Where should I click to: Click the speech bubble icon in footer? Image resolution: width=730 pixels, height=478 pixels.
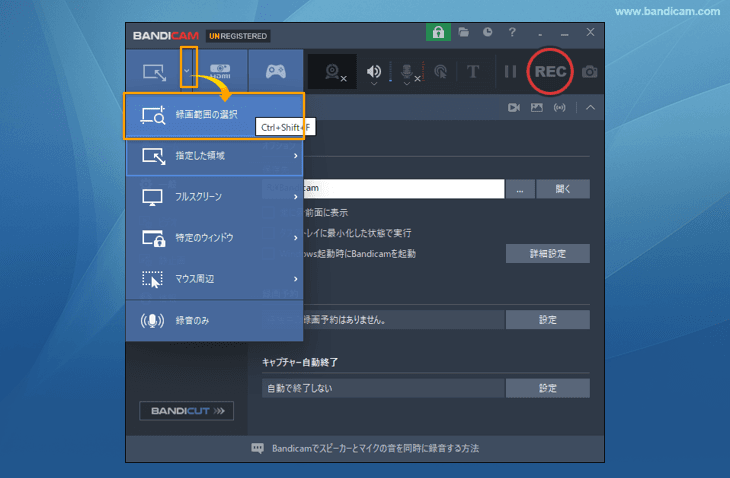point(257,448)
